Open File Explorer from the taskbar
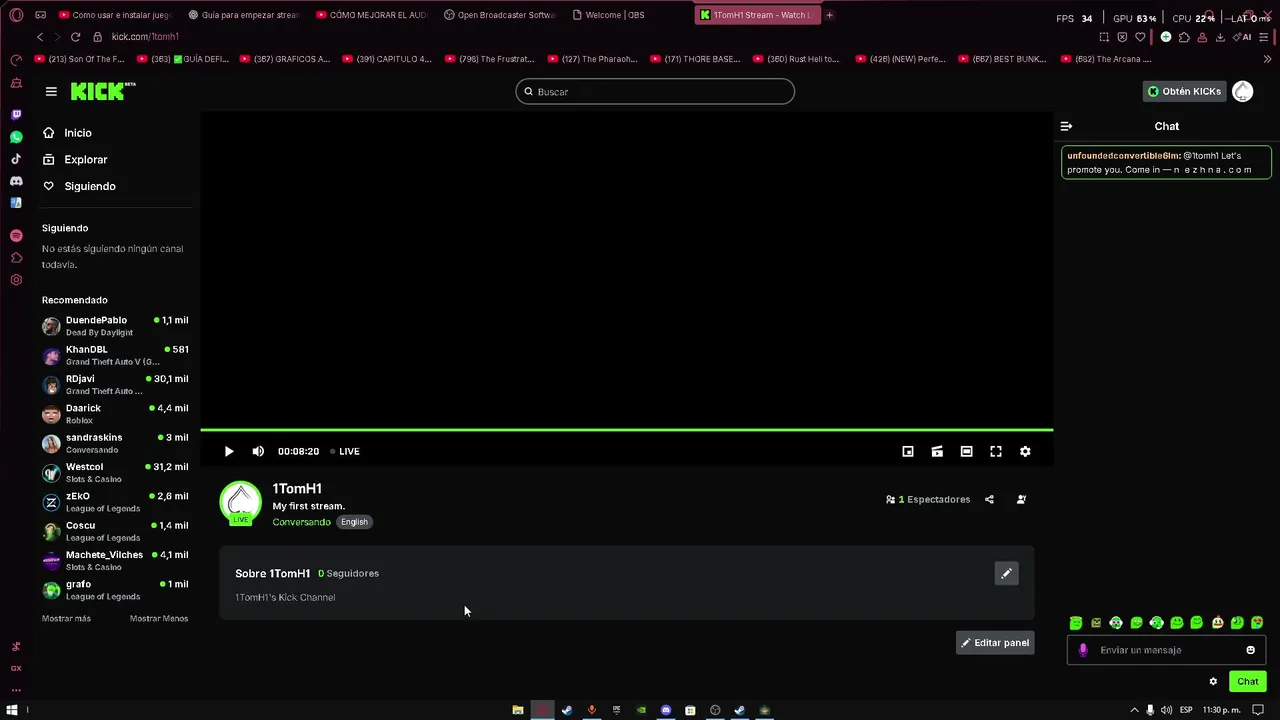The height and width of the screenshot is (720, 1280). coord(517,710)
